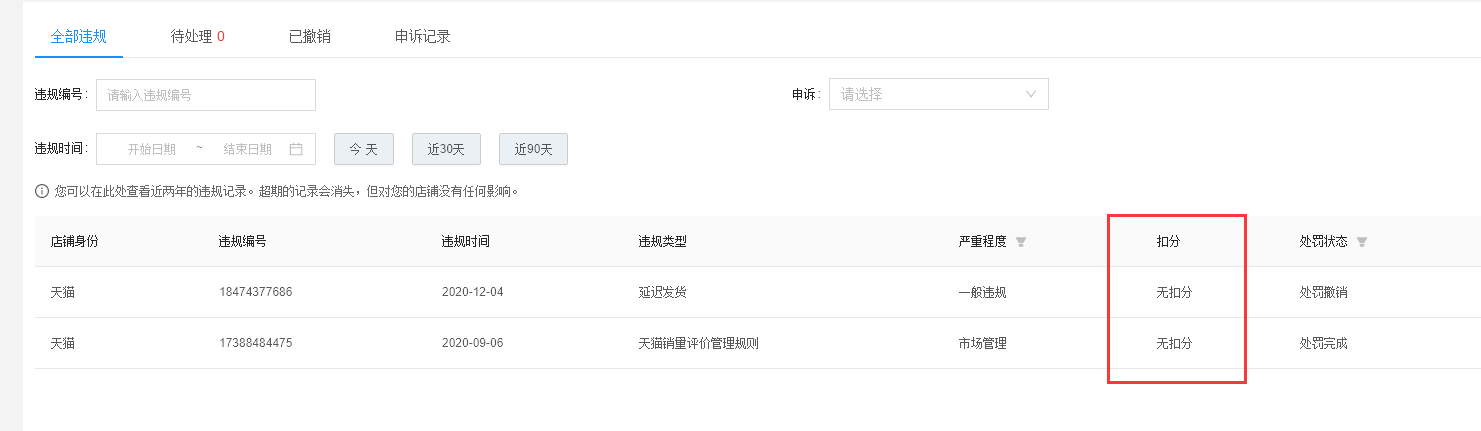Open the 已撤销 tab
1481x431 pixels.
point(310,37)
